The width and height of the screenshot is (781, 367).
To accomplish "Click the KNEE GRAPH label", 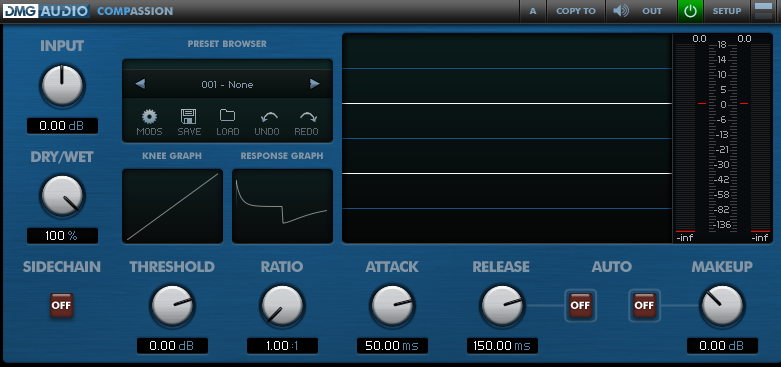I will (x=172, y=156).
